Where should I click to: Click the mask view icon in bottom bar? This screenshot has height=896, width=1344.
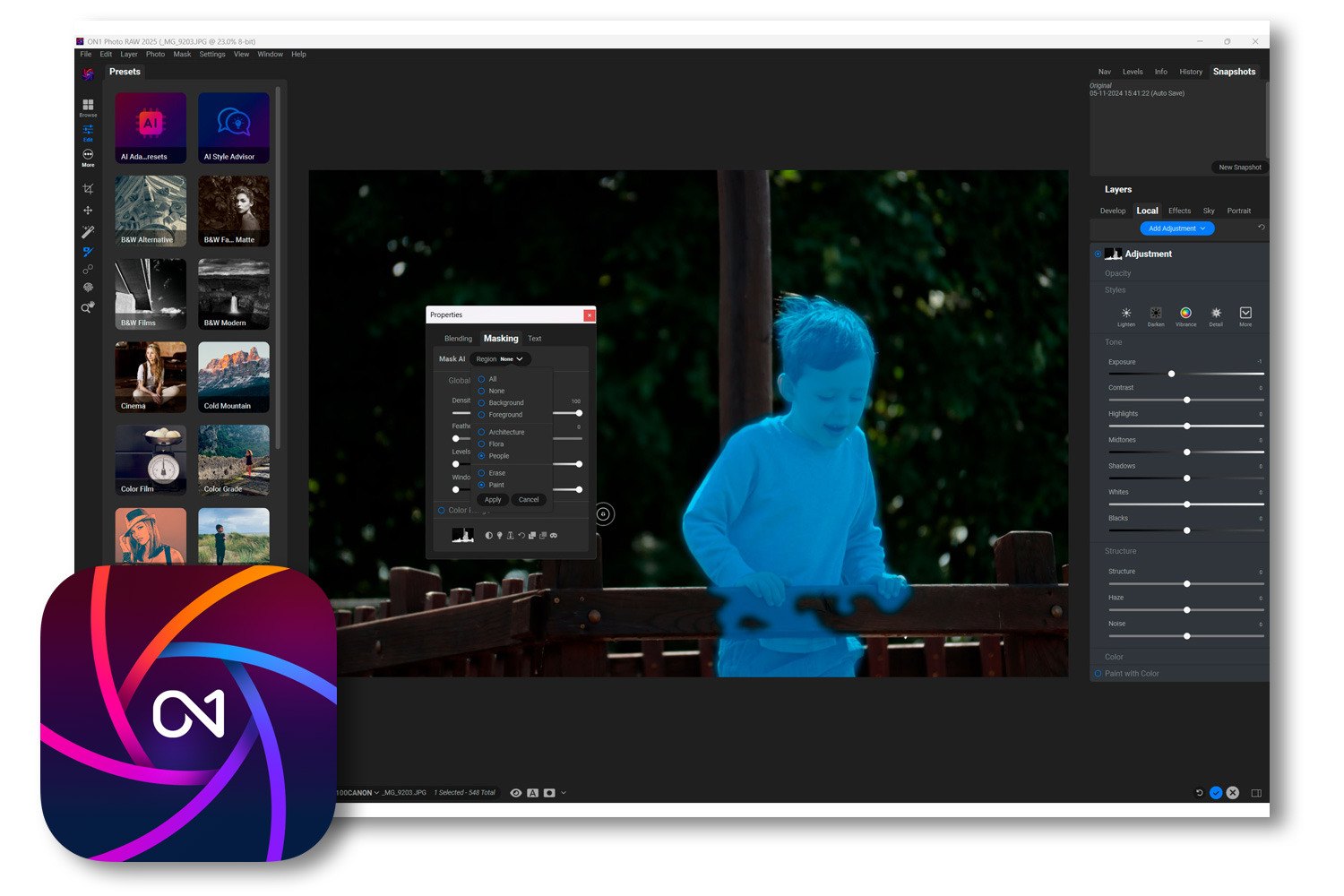coord(549,793)
